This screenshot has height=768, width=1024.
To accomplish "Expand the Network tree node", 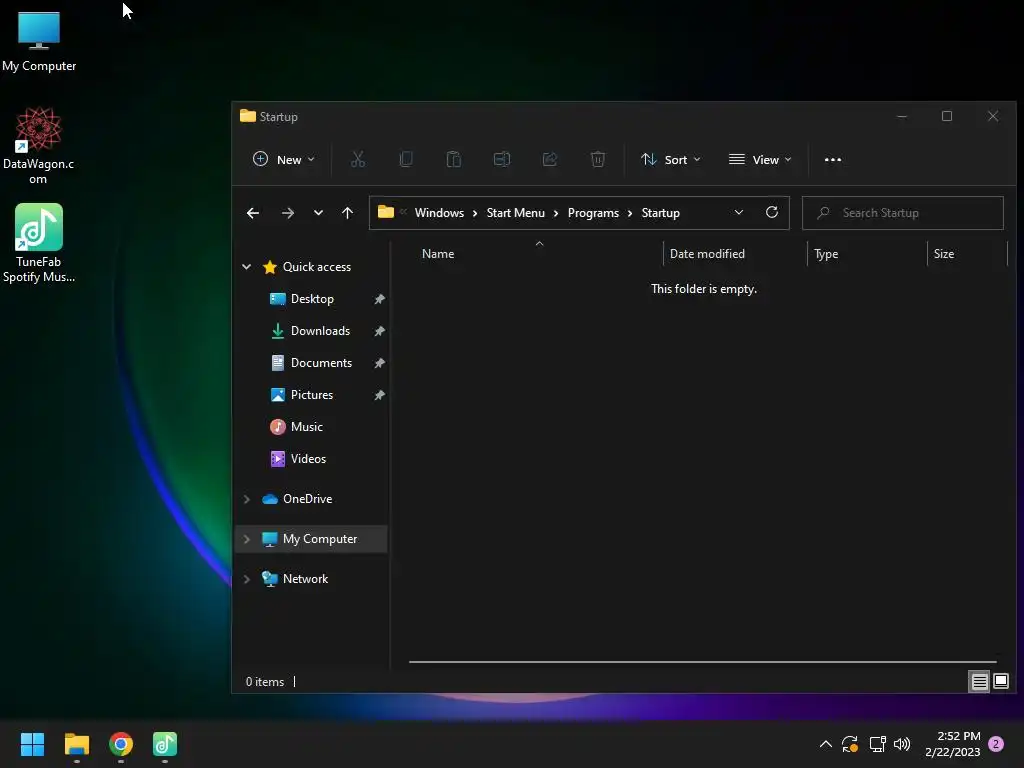I will (246, 579).
